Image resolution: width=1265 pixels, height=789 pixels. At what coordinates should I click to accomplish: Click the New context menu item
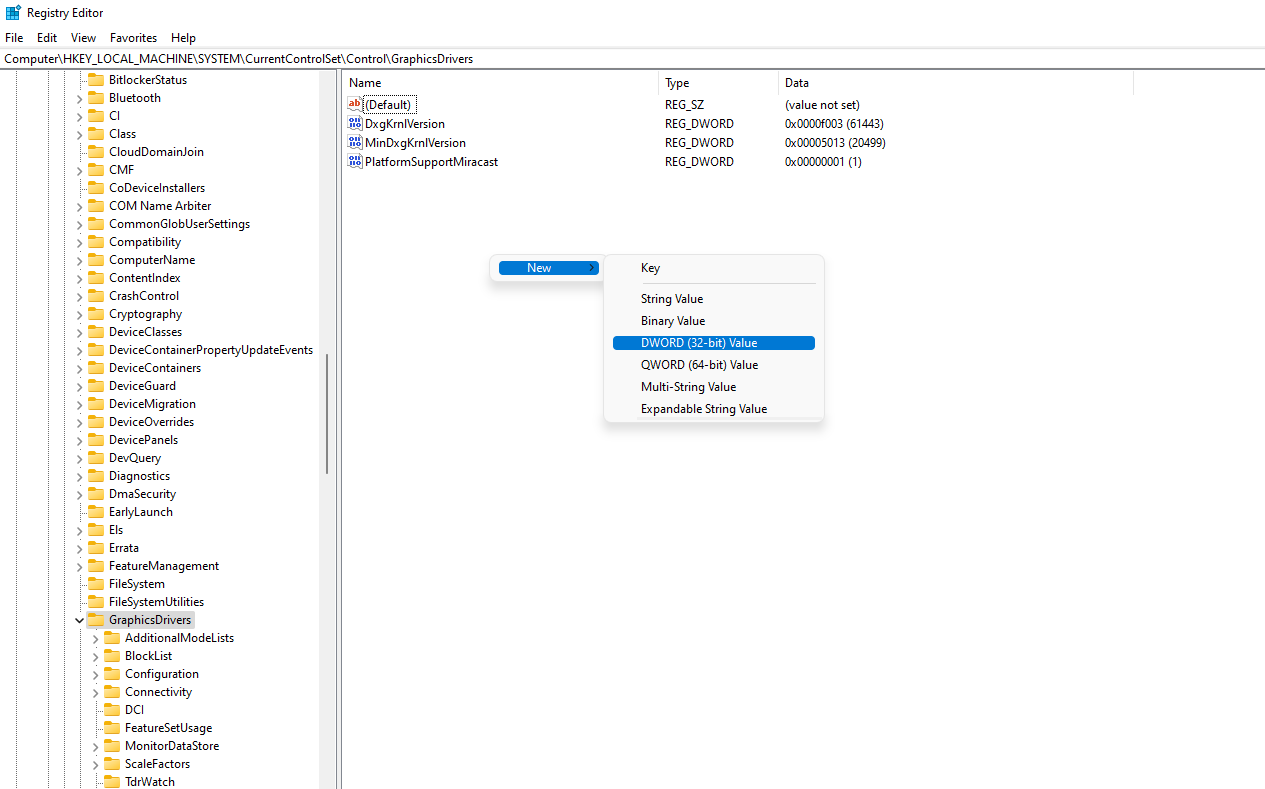point(549,268)
